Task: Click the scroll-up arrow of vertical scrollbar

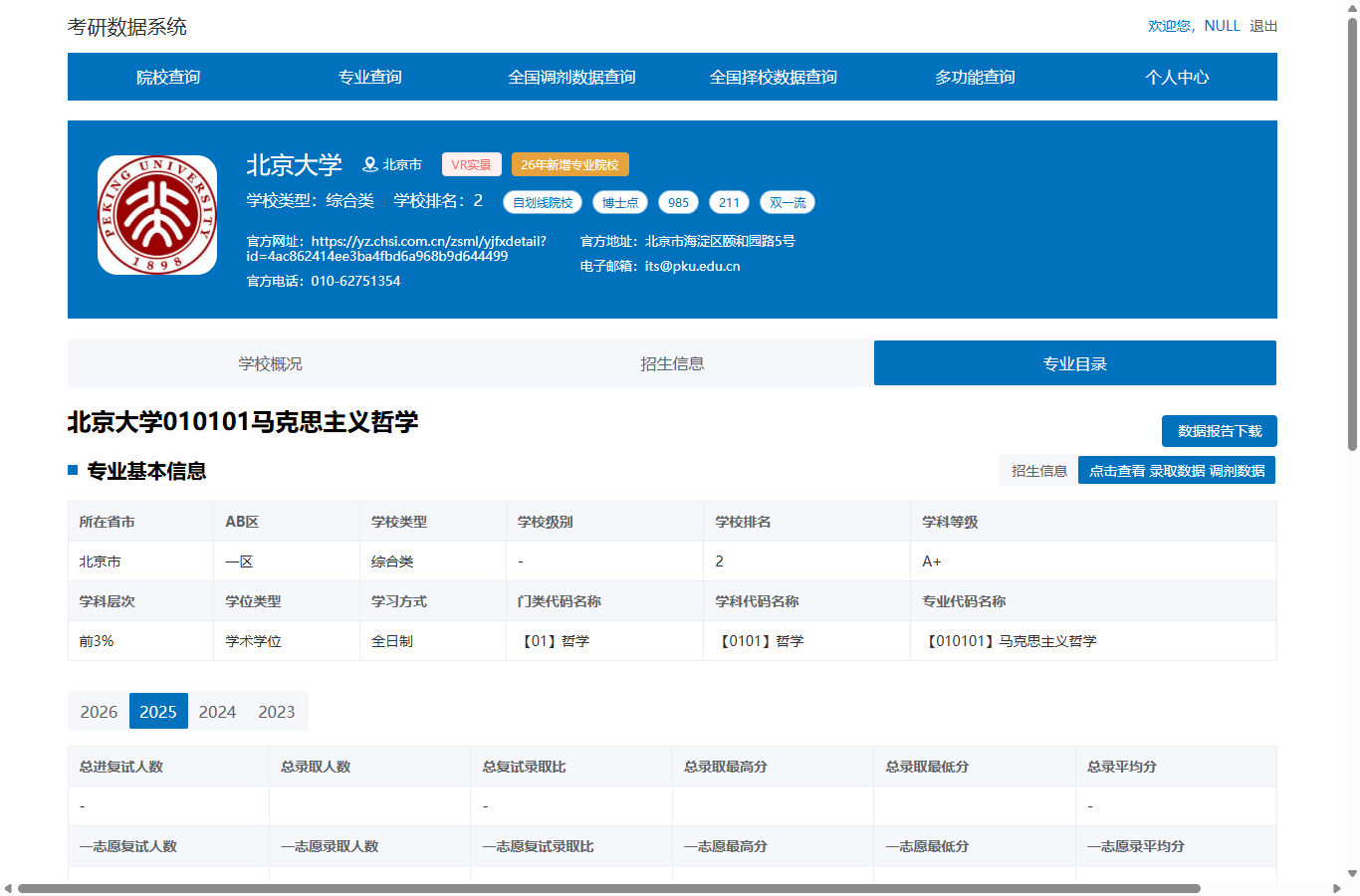Action: coord(1352,8)
